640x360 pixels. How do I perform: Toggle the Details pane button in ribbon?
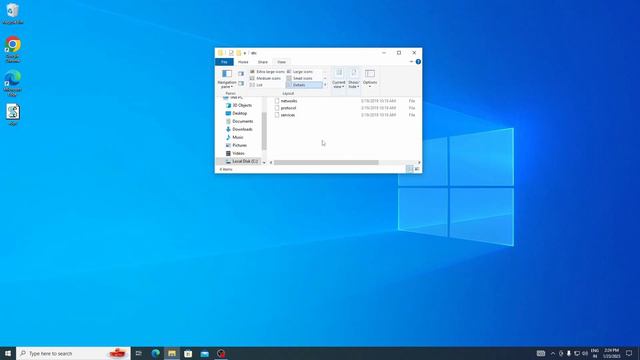click(241, 83)
